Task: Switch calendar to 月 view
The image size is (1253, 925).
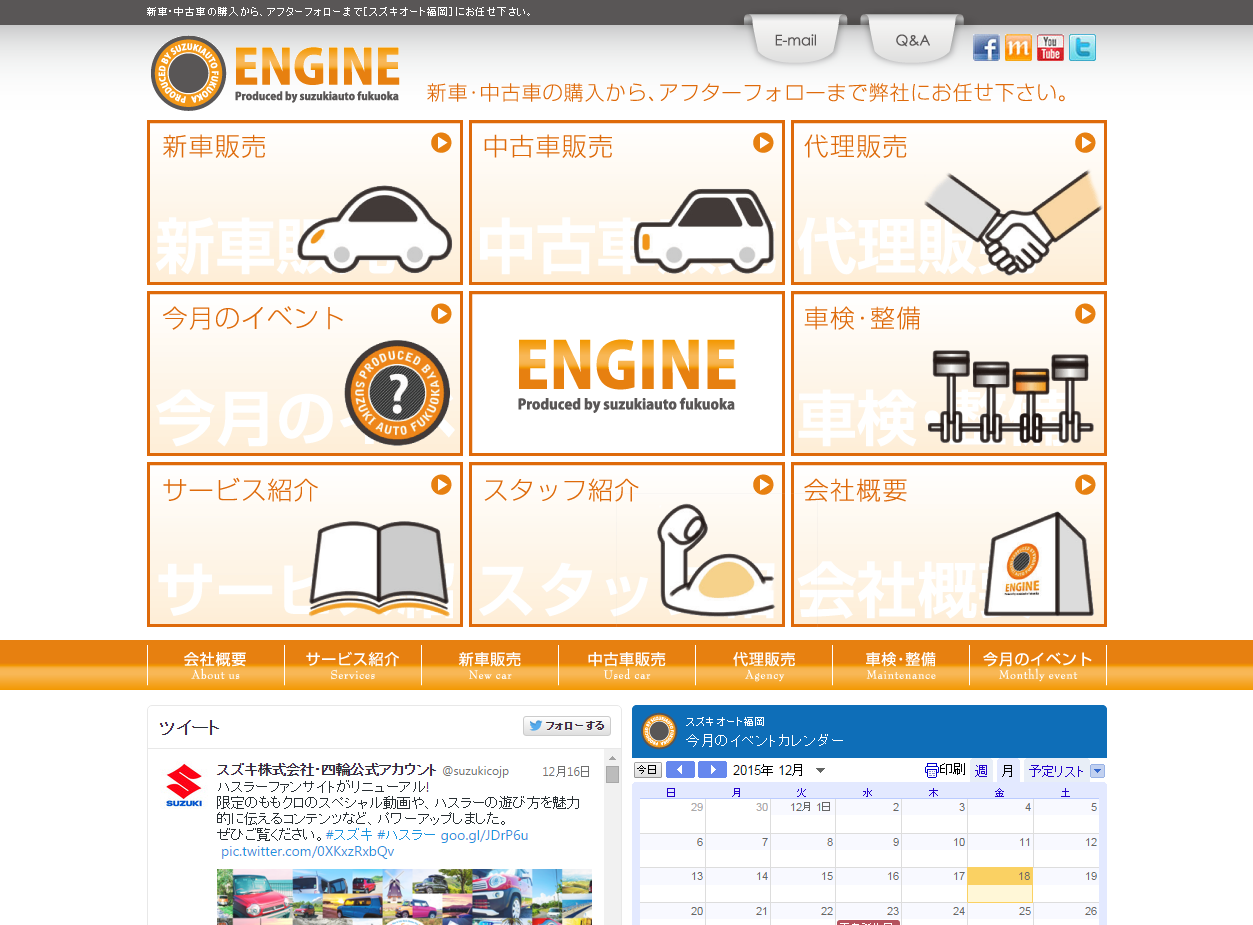Action: [x=1007, y=771]
